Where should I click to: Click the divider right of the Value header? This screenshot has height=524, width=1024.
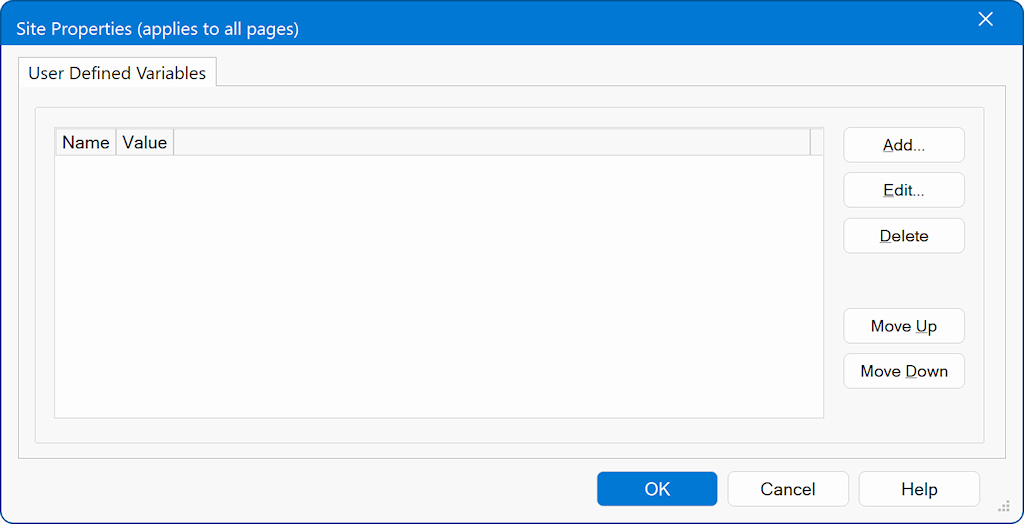coord(173,143)
